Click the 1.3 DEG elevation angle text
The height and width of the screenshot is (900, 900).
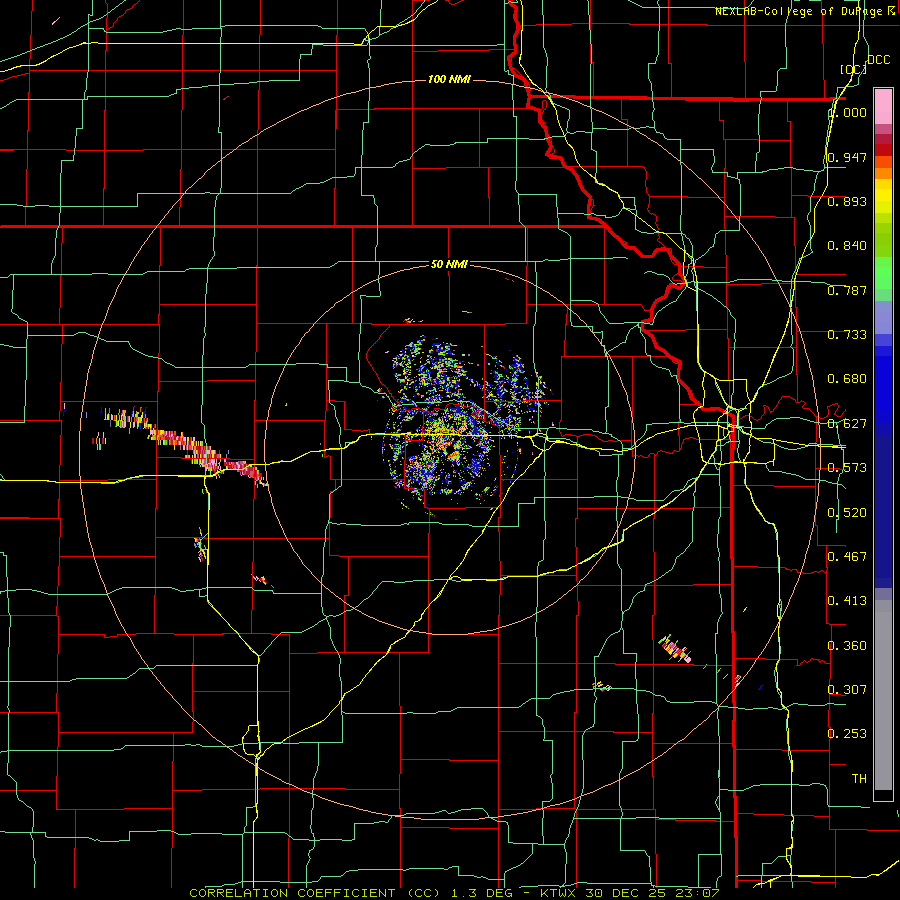(482, 893)
